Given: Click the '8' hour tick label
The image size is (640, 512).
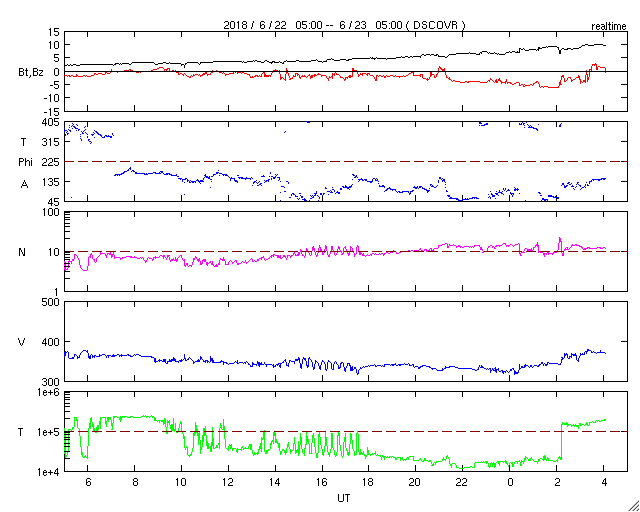Looking at the screenshot, I should point(135,482).
